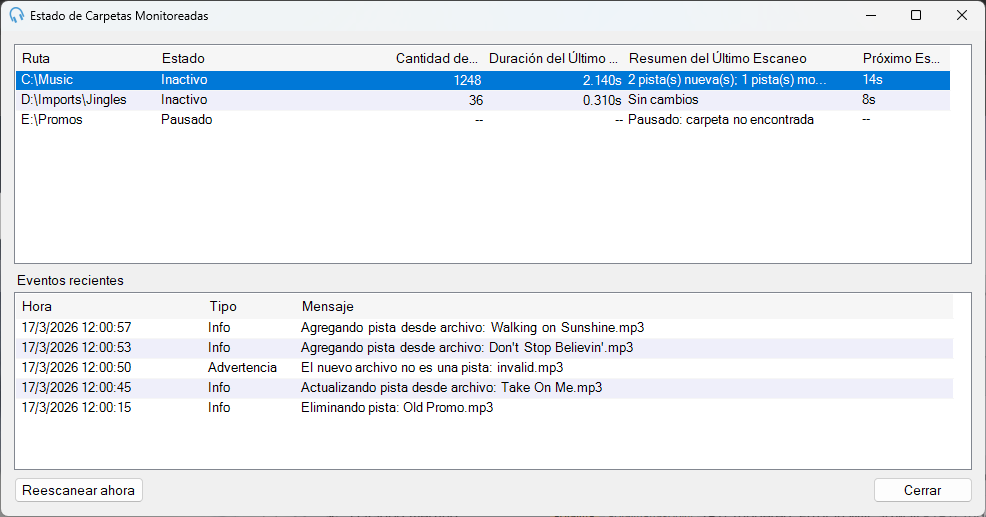
Task: Sort by the Ruta column header
Action: click(x=36, y=58)
